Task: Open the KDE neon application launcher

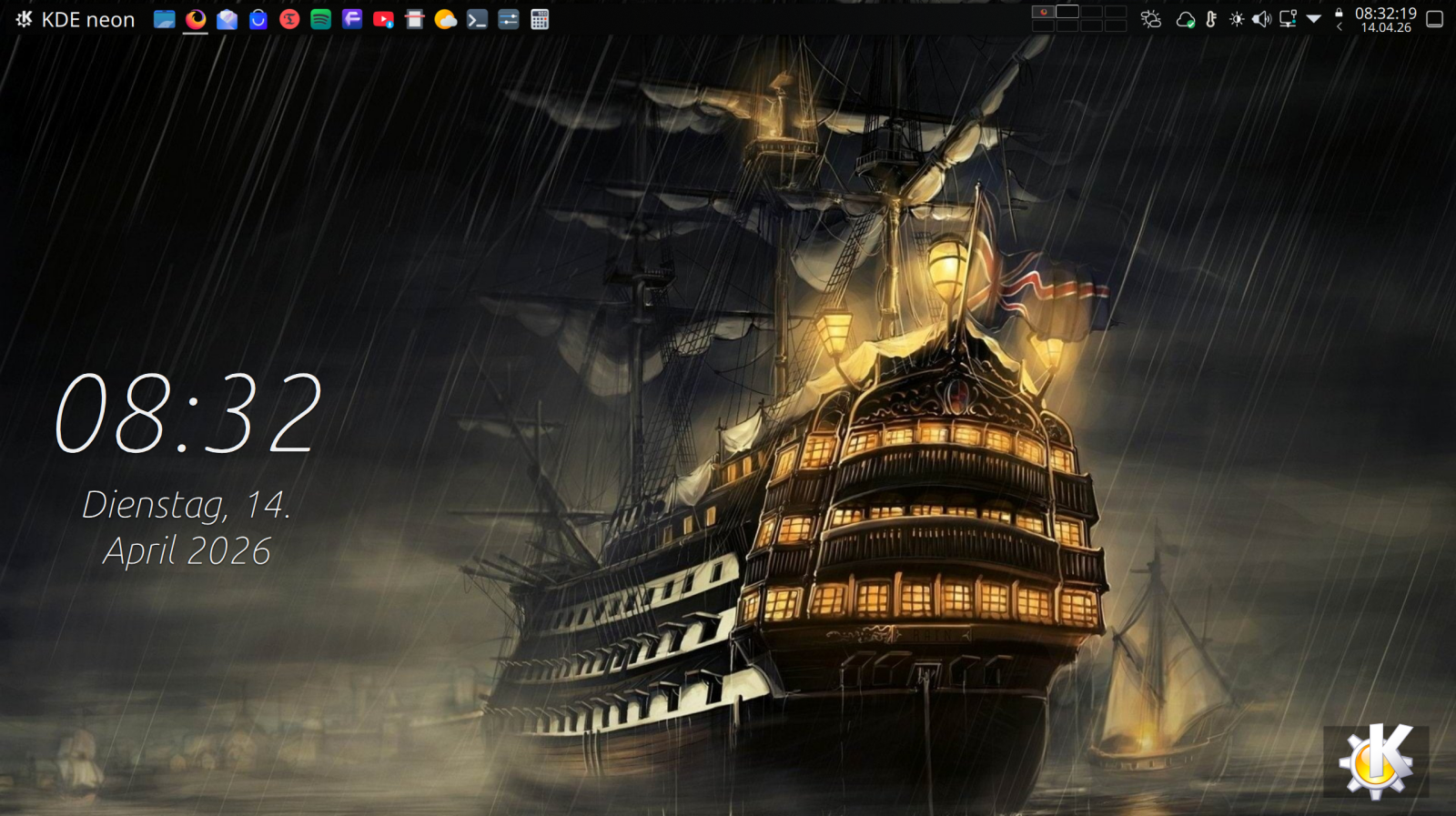Action: [75, 19]
